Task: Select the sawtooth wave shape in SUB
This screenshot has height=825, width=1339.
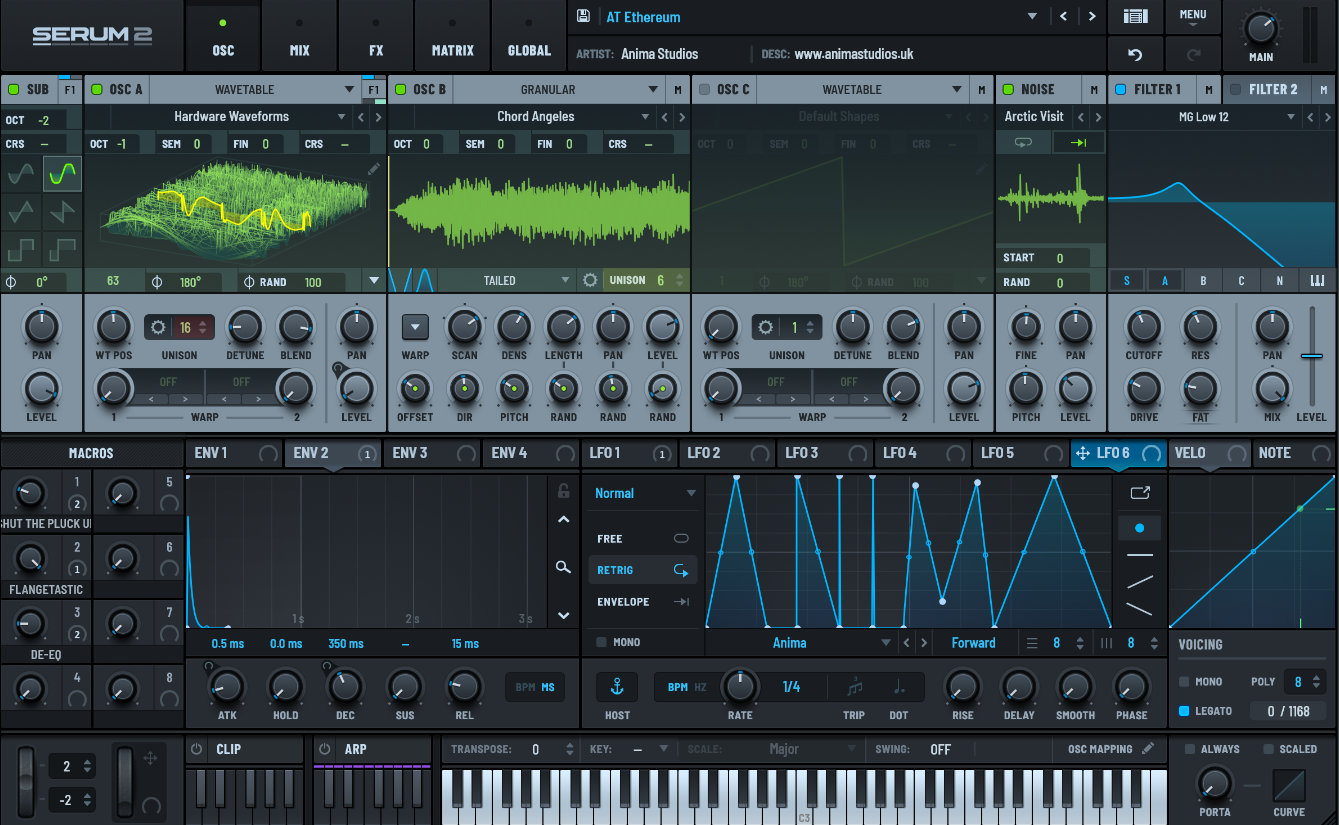Action: click(62, 211)
